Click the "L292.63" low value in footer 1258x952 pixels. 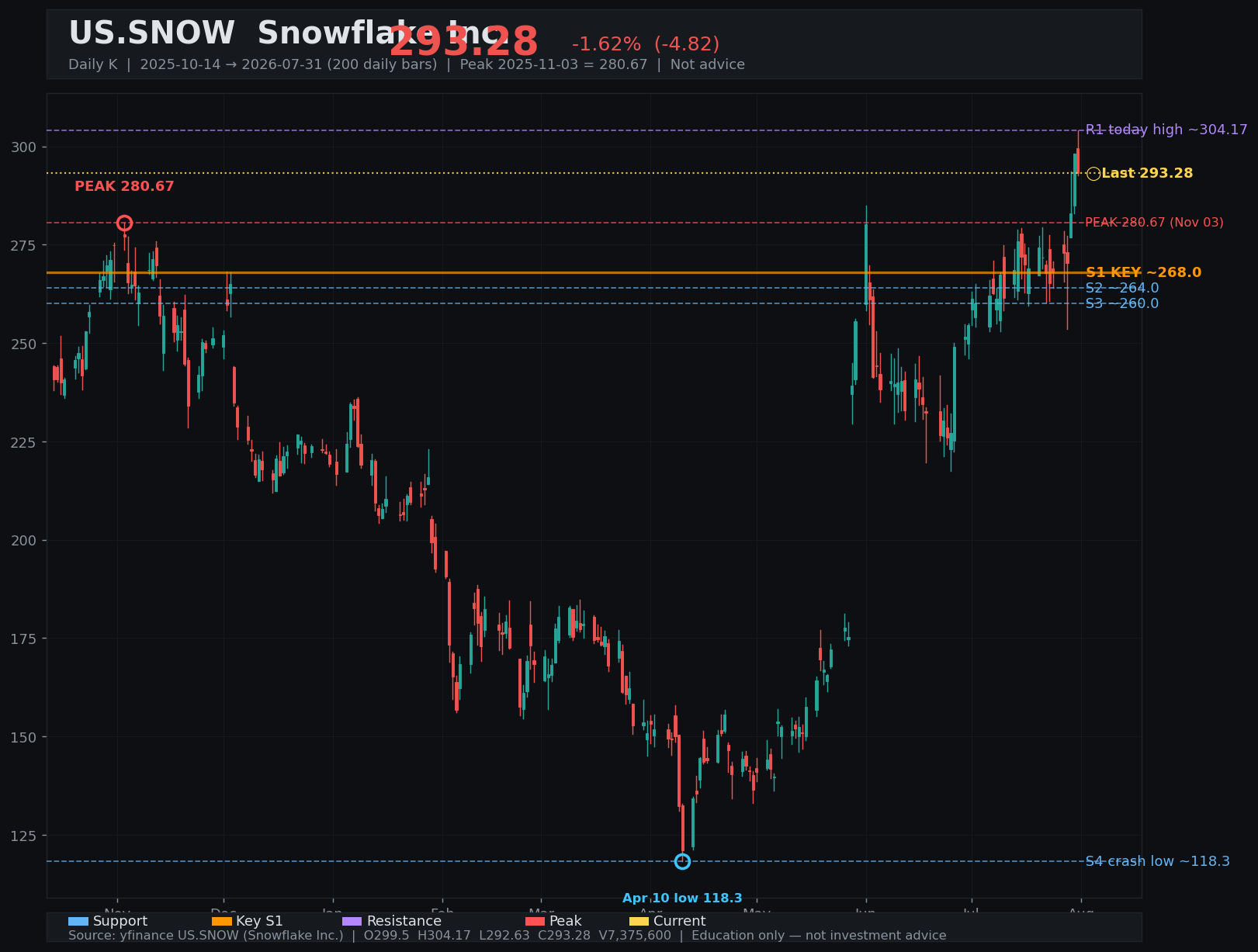pyautogui.click(x=504, y=936)
